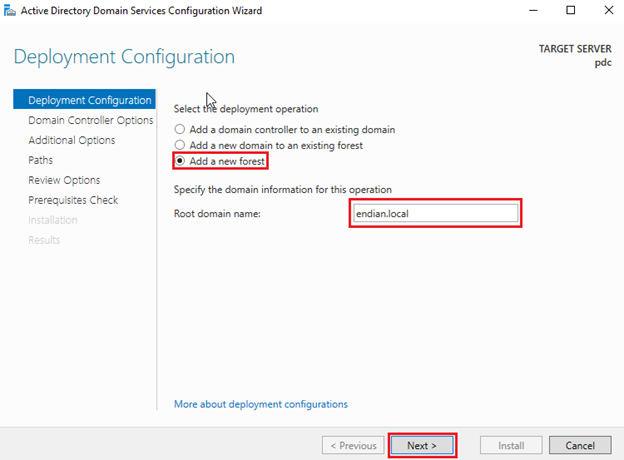Image resolution: width=624 pixels, height=460 pixels.
Task: Close the wizard window
Action: pos(609,10)
